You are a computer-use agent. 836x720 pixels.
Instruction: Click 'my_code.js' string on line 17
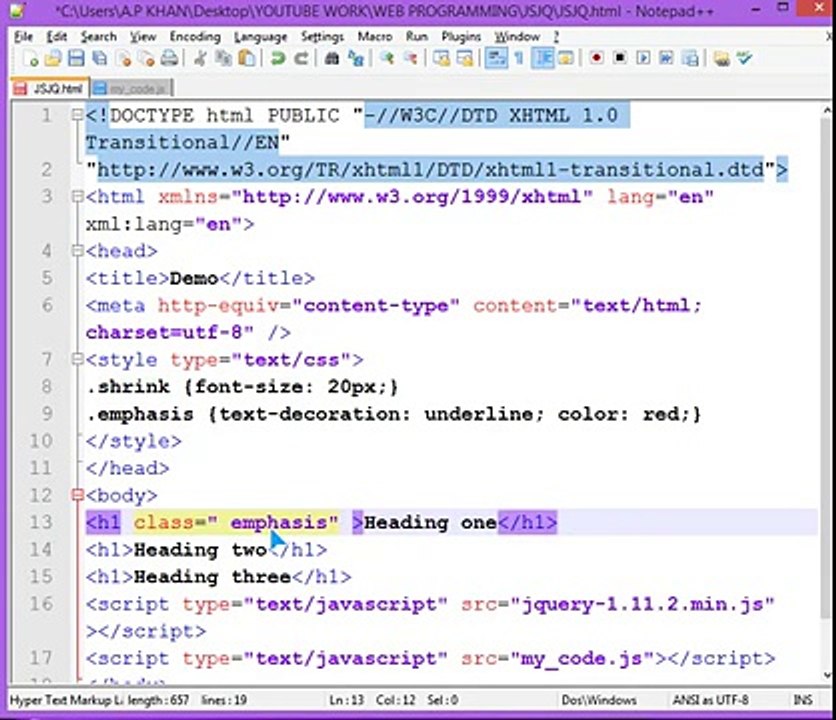pos(582,659)
